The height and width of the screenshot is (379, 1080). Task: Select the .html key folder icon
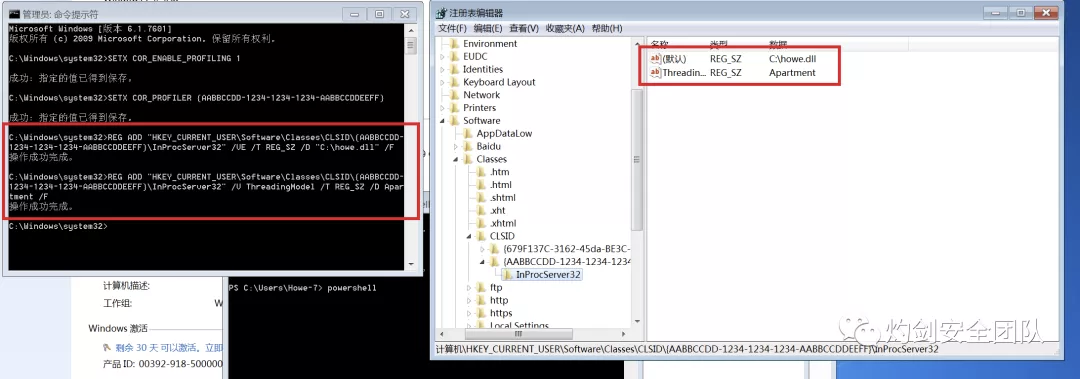click(481, 185)
